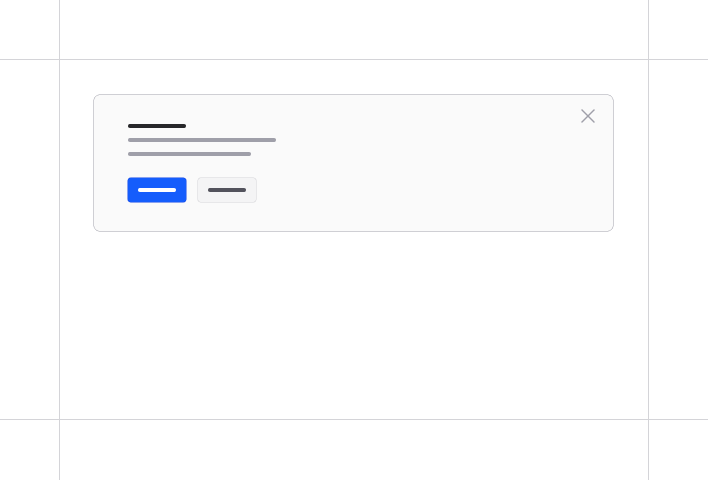Click the top strip above the card
This screenshot has width=708, height=480.
354,29
